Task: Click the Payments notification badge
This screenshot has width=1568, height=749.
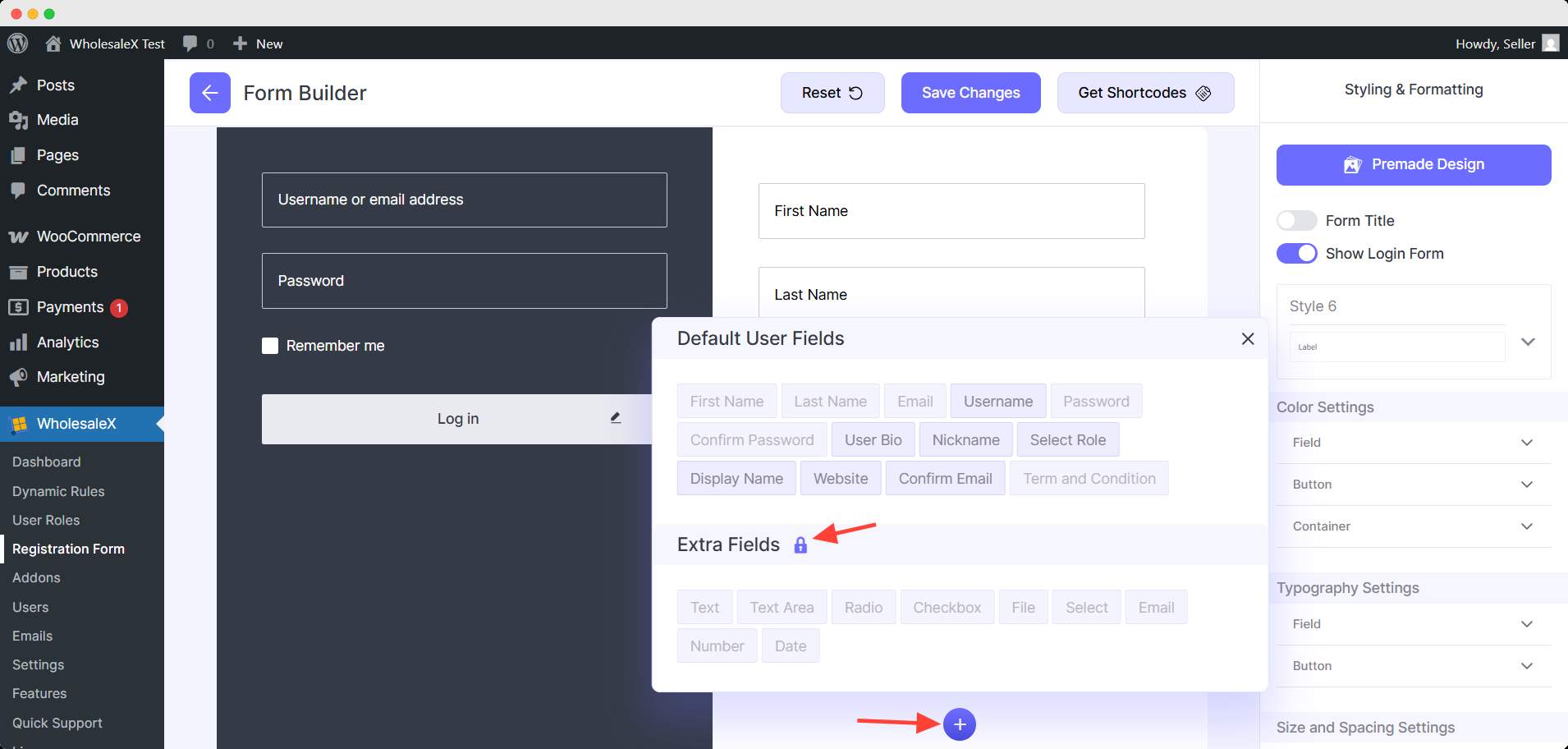Action: click(x=119, y=308)
